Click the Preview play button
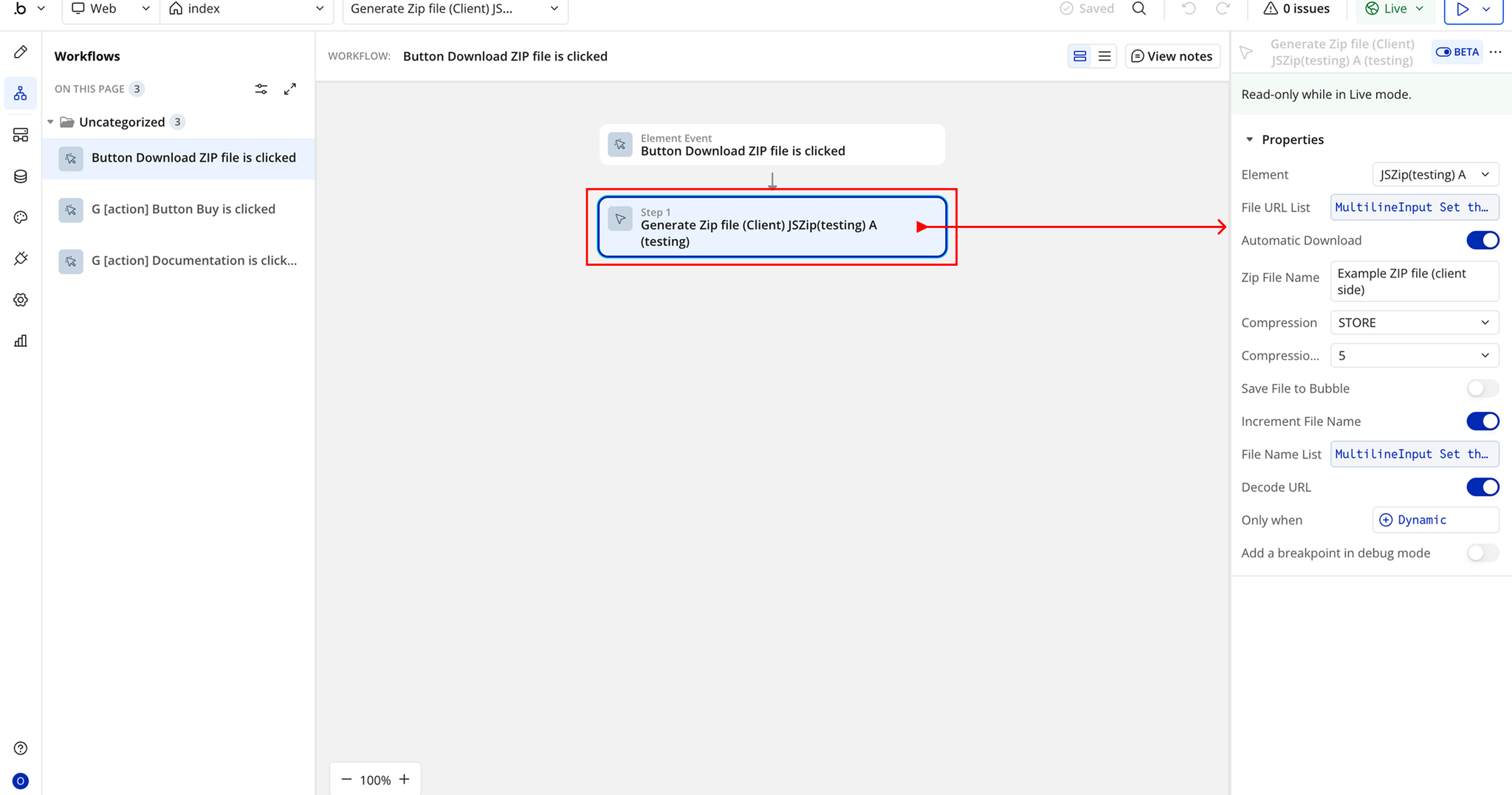The height and width of the screenshot is (795, 1512). (x=1463, y=9)
